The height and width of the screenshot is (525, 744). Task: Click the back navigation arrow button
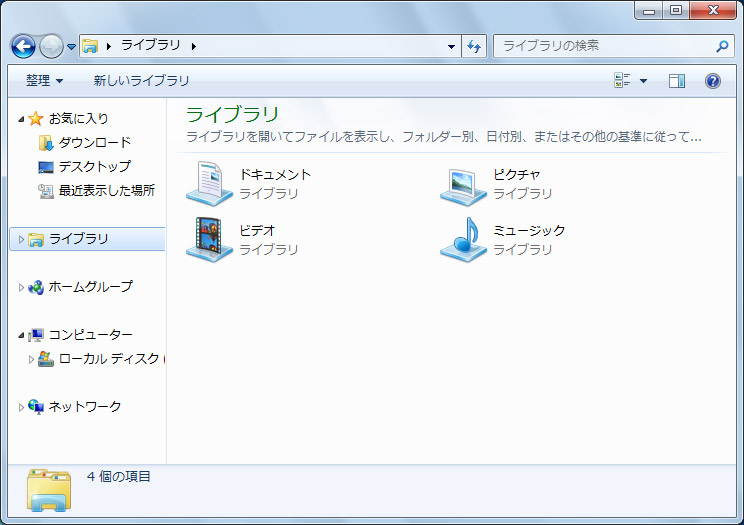click(x=23, y=46)
